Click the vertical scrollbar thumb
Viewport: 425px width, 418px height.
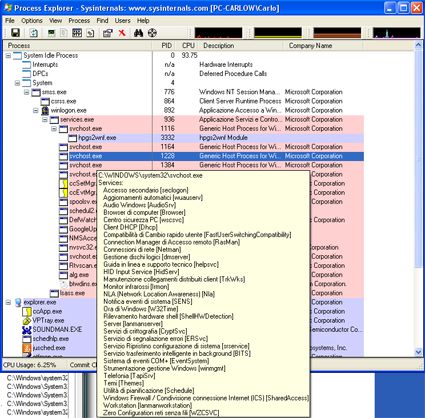coord(418,158)
